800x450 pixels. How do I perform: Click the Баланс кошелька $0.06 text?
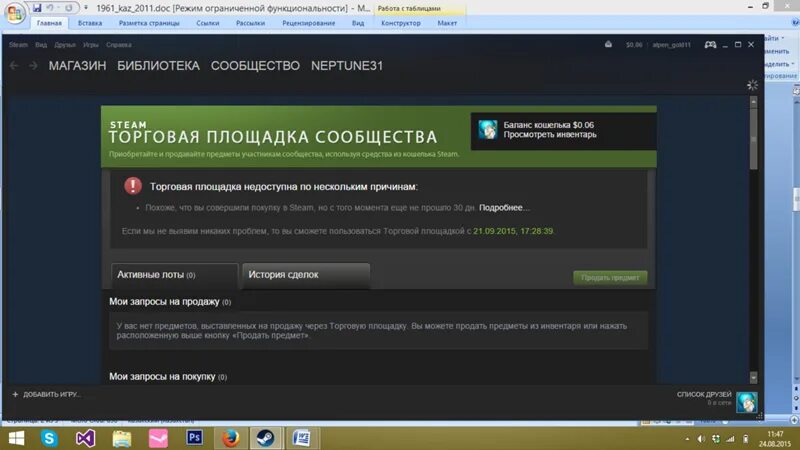coord(548,125)
